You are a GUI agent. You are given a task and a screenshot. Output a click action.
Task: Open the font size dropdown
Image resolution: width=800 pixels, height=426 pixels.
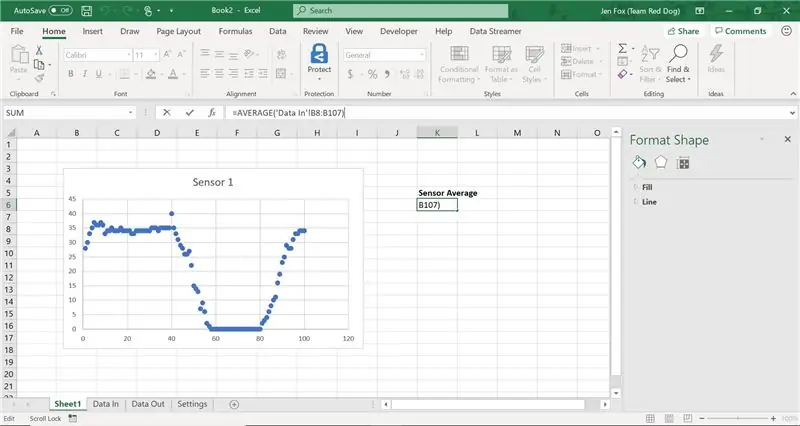156,55
